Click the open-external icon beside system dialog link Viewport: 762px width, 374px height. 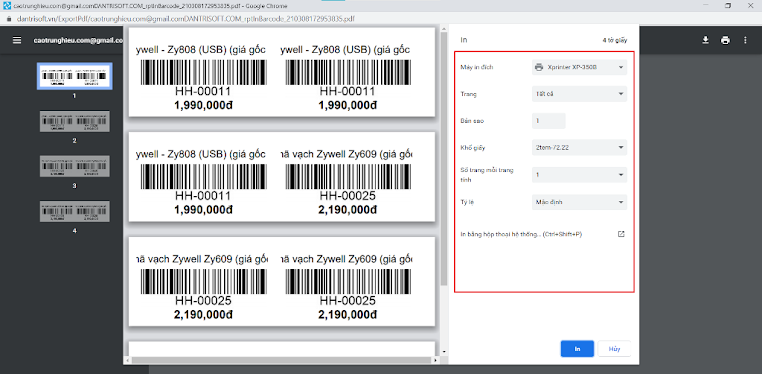click(x=621, y=234)
